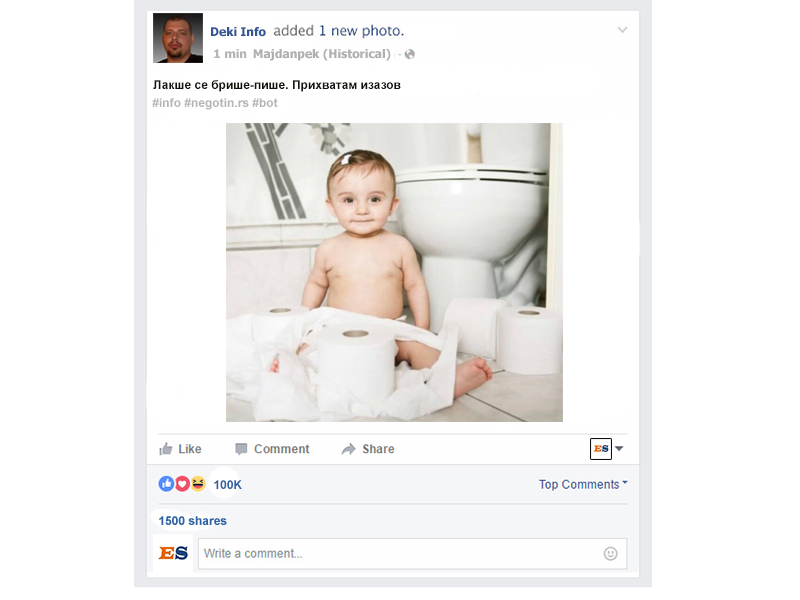Click the Share arrow icon
800x600 pixels.
click(x=348, y=449)
